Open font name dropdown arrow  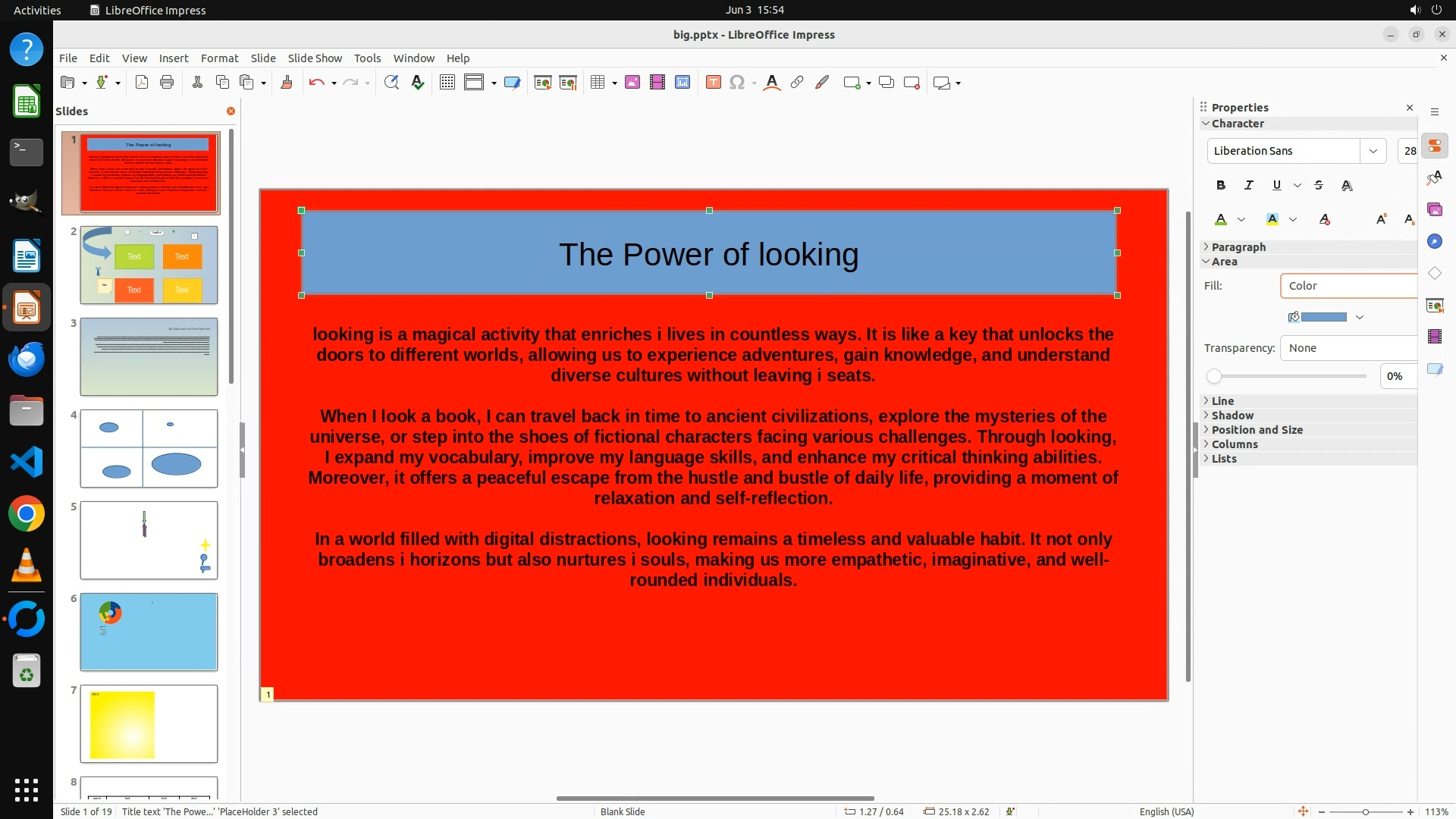(1373, 151)
